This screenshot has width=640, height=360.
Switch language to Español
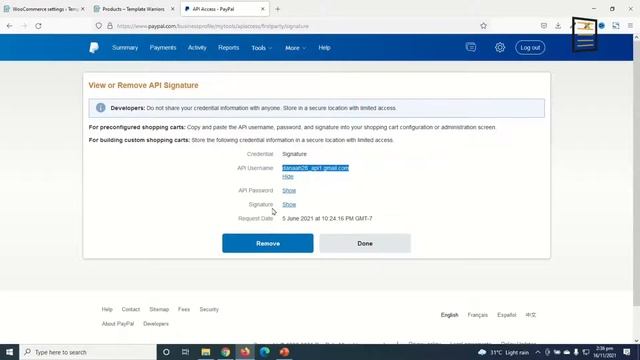pos(507,315)
